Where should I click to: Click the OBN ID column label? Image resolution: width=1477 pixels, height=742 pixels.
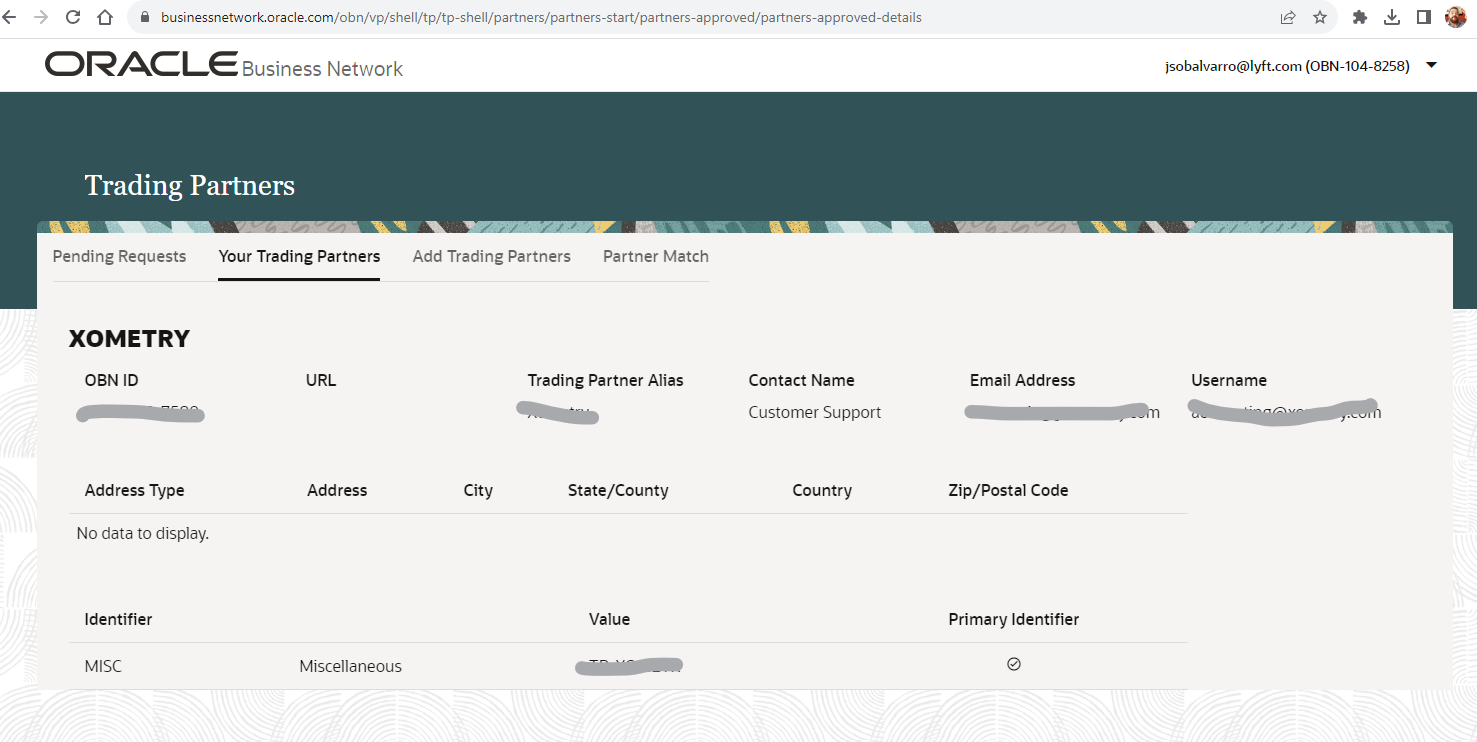pyautogui.click(x=111, y=380)
